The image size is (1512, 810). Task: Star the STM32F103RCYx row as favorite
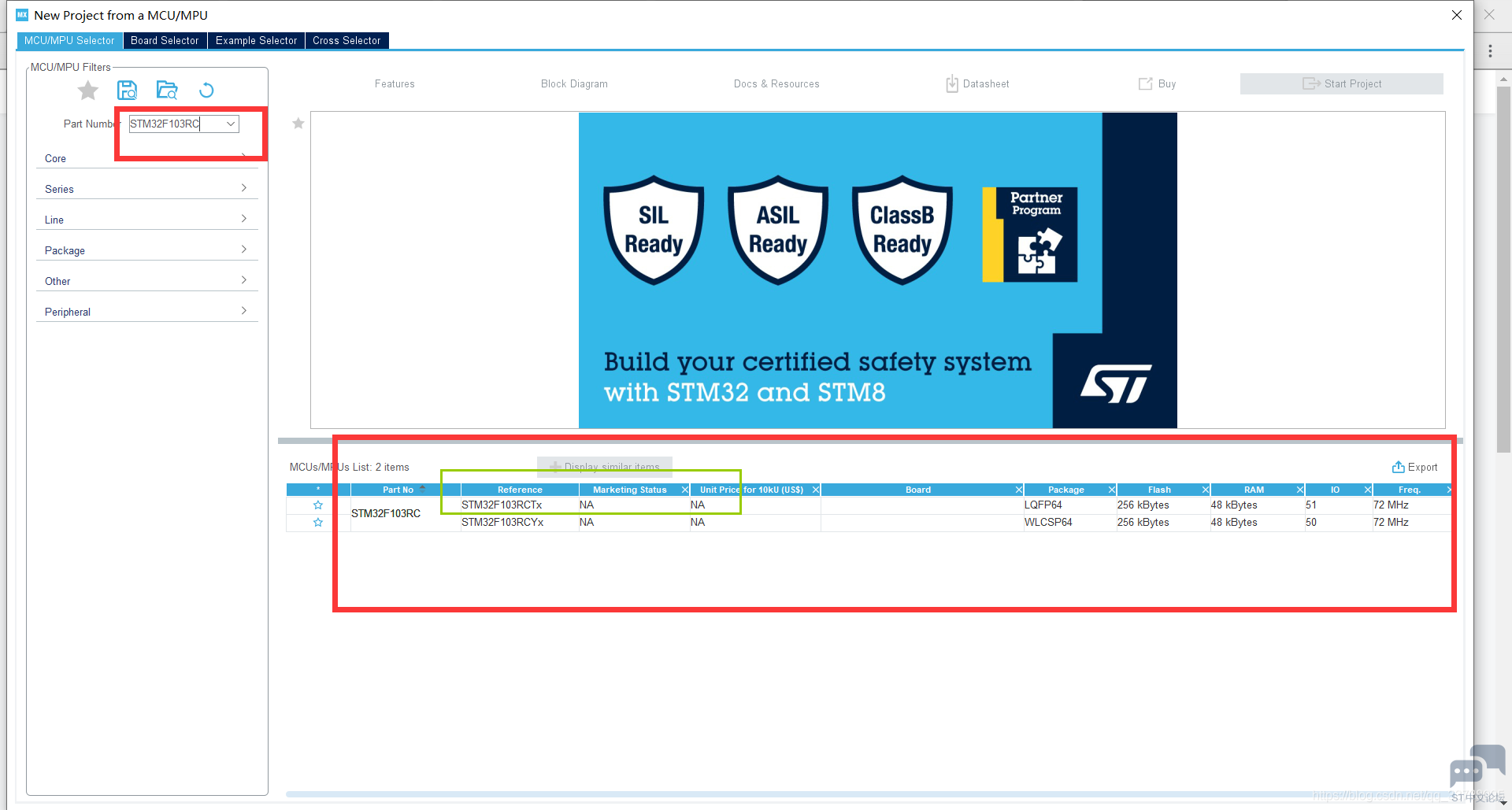pyautogui.click(x=318, y=523)
